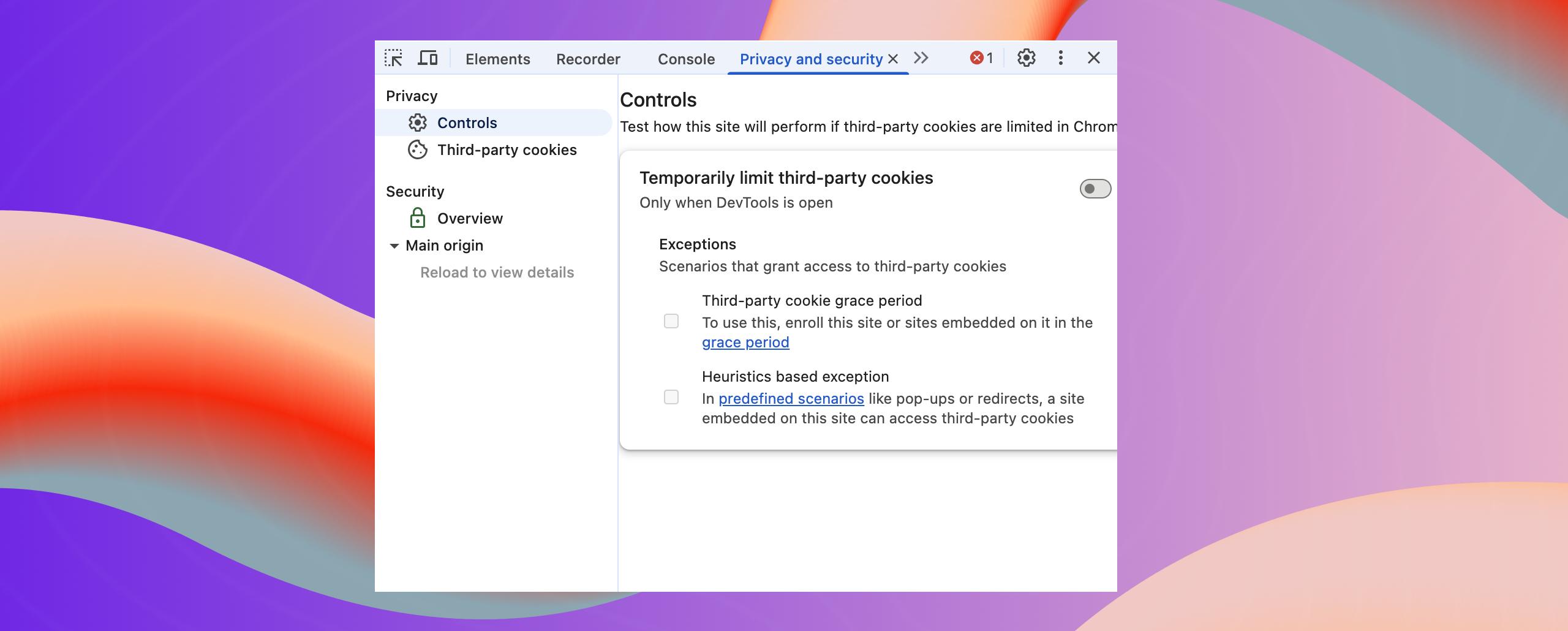Open the Recorder tab

[588, 59]
